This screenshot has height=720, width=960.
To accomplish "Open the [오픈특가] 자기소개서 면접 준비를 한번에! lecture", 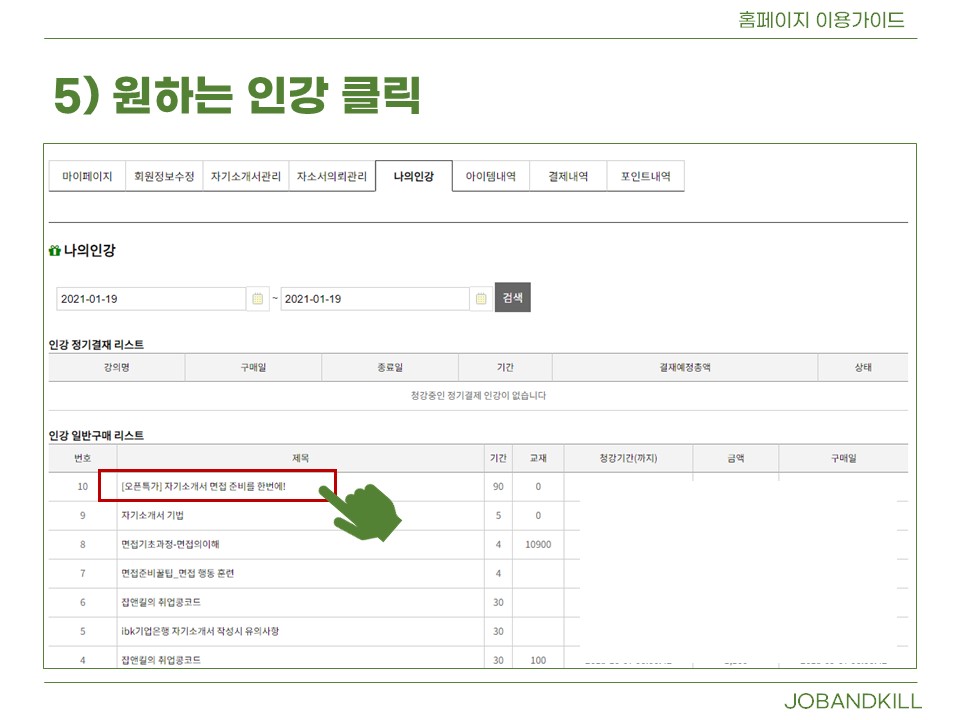I will 203,487.
